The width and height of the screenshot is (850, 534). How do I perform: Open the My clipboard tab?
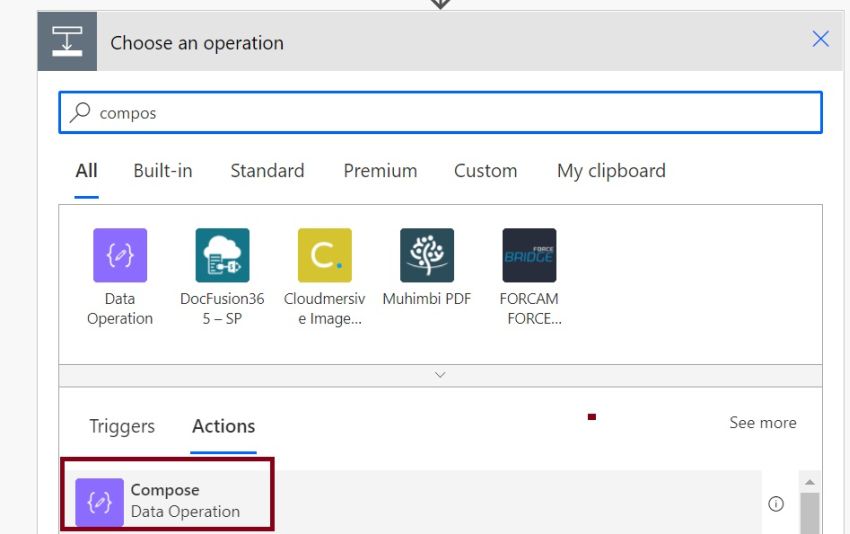click(x=611, y=171)
